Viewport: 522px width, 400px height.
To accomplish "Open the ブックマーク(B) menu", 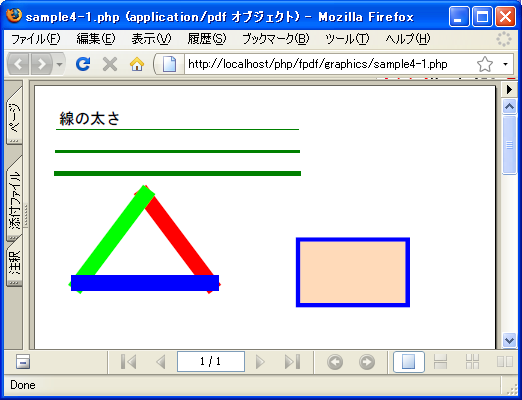I will (x=276, y=39).
